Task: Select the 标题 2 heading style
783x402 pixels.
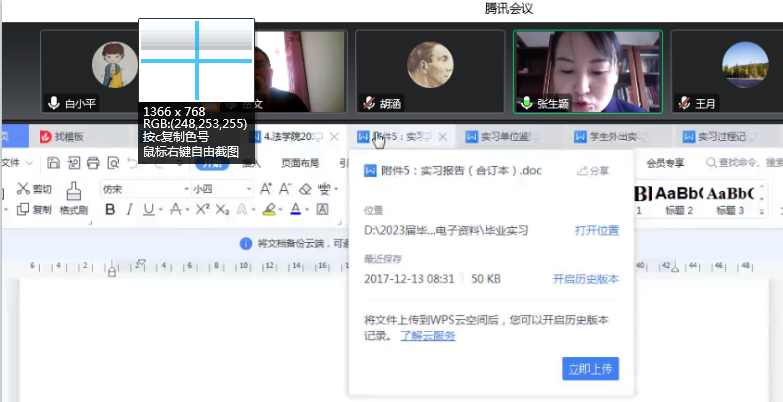Action: pos(679,200)
